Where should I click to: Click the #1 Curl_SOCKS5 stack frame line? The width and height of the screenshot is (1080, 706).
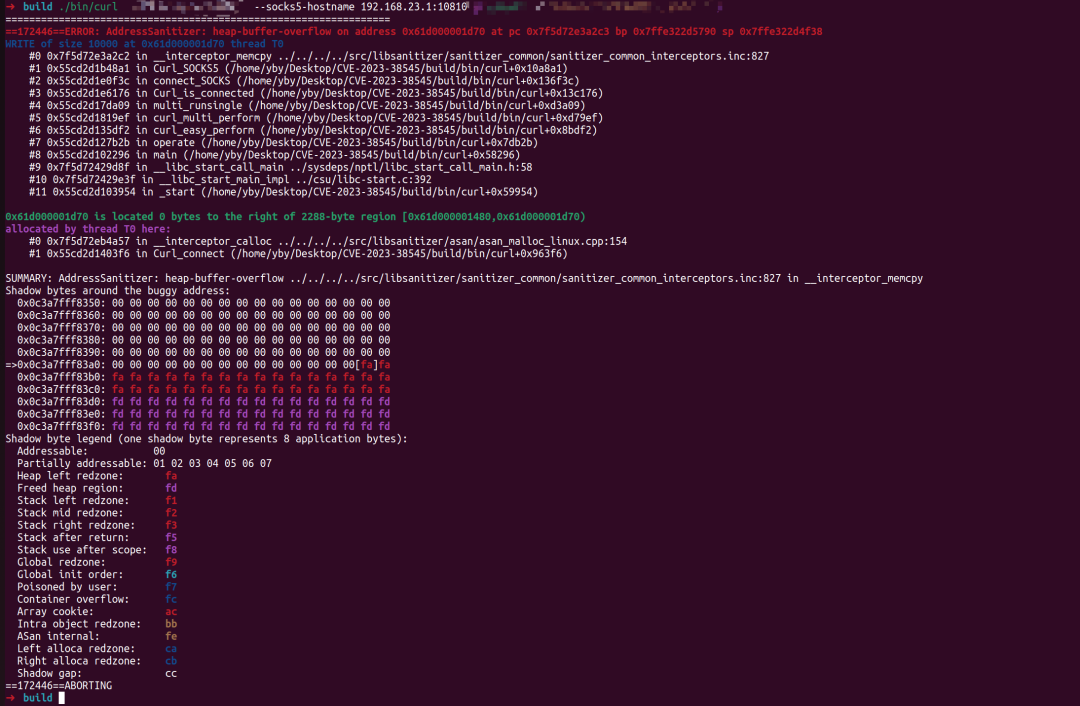[298, 69]
